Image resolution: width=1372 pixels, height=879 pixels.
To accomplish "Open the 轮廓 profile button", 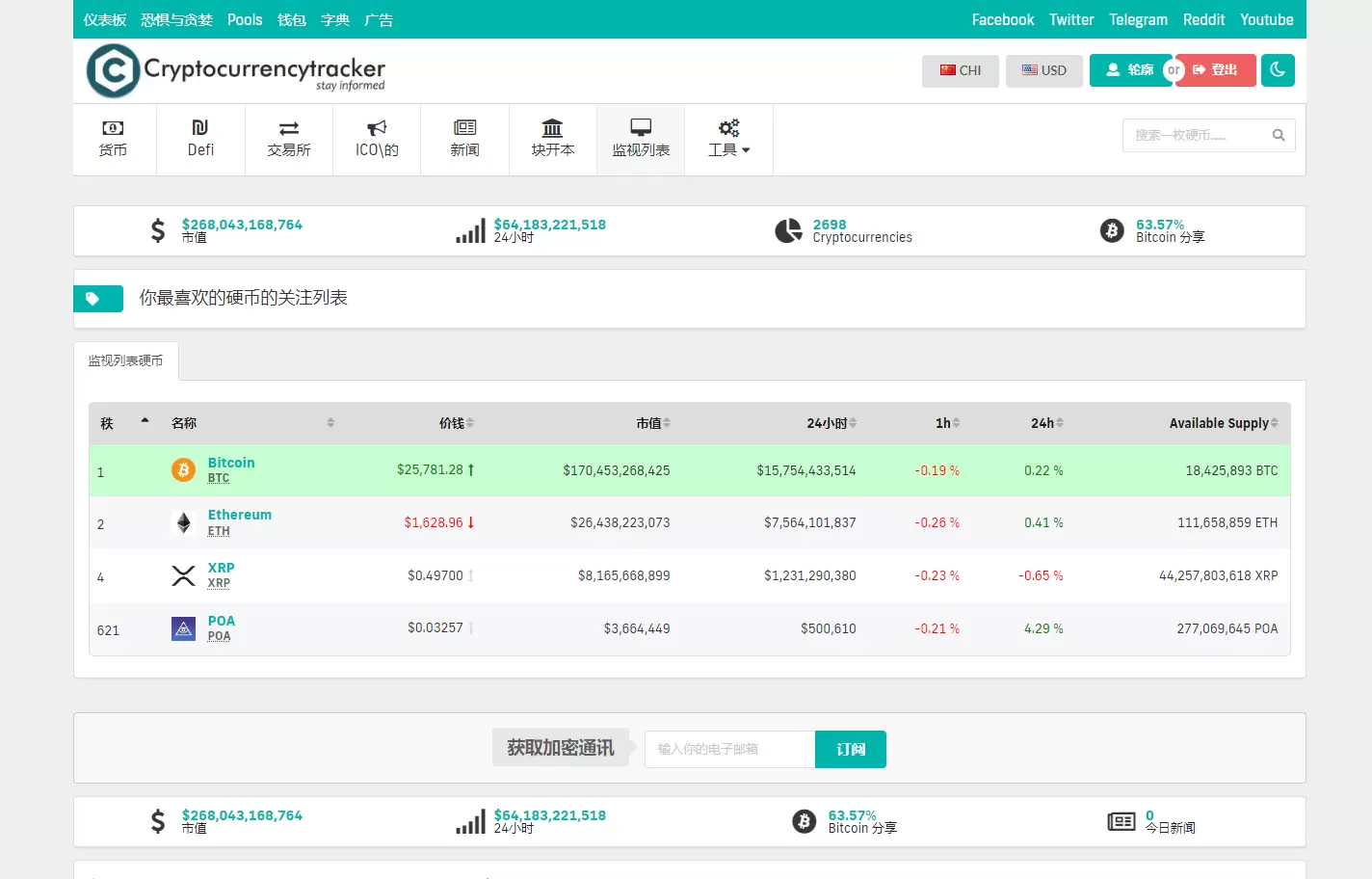I will pyautogui.click(x=1129, y=70).
